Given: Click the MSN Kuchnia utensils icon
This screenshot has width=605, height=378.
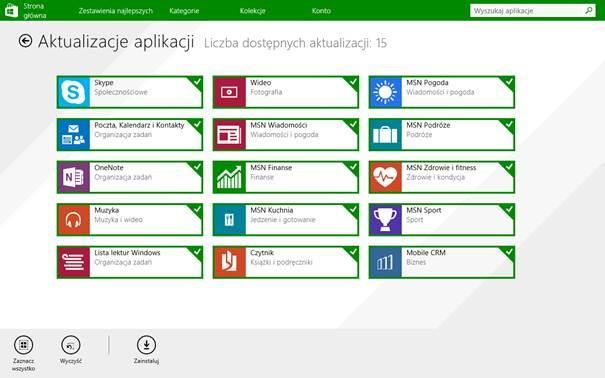Looking at the screenshot, I should (x=230, y=220).
